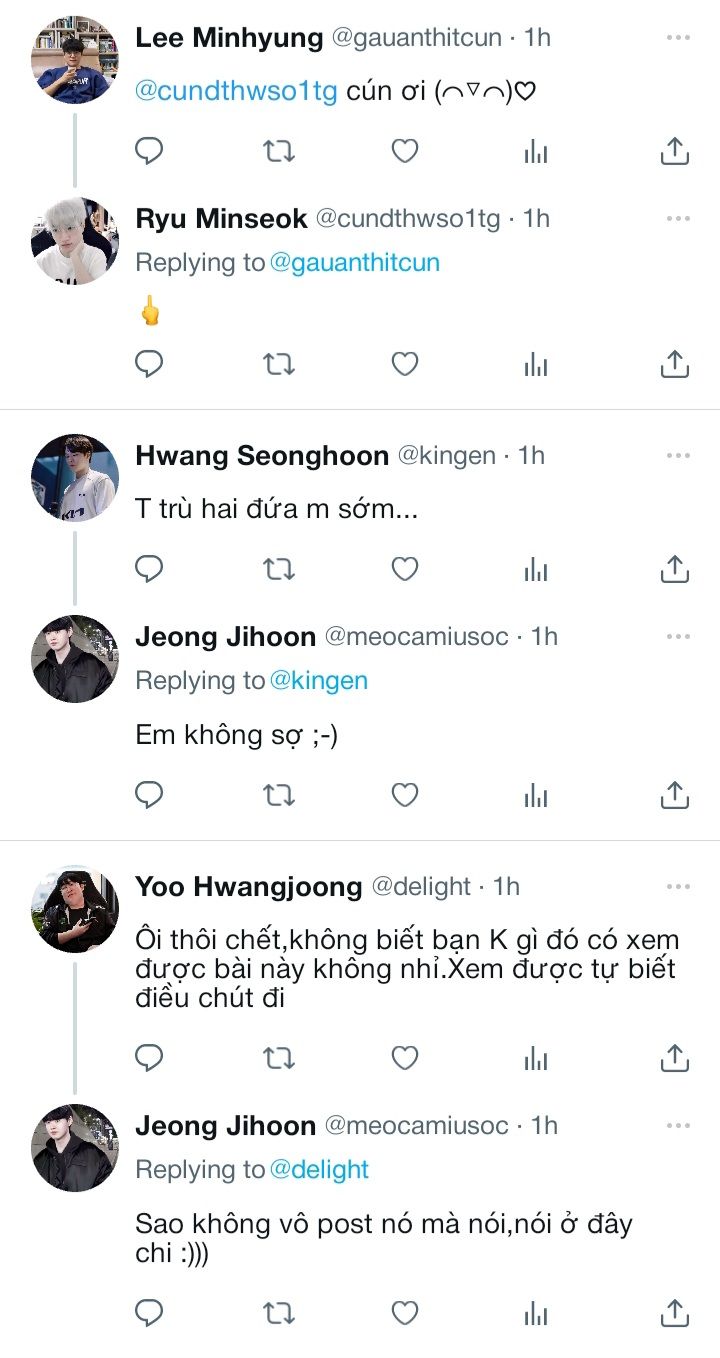Open more options for Hwang Seonghoon's tweet
Image resolution: width=720 pixels, height=1358 pixels.
click(678, 456)
